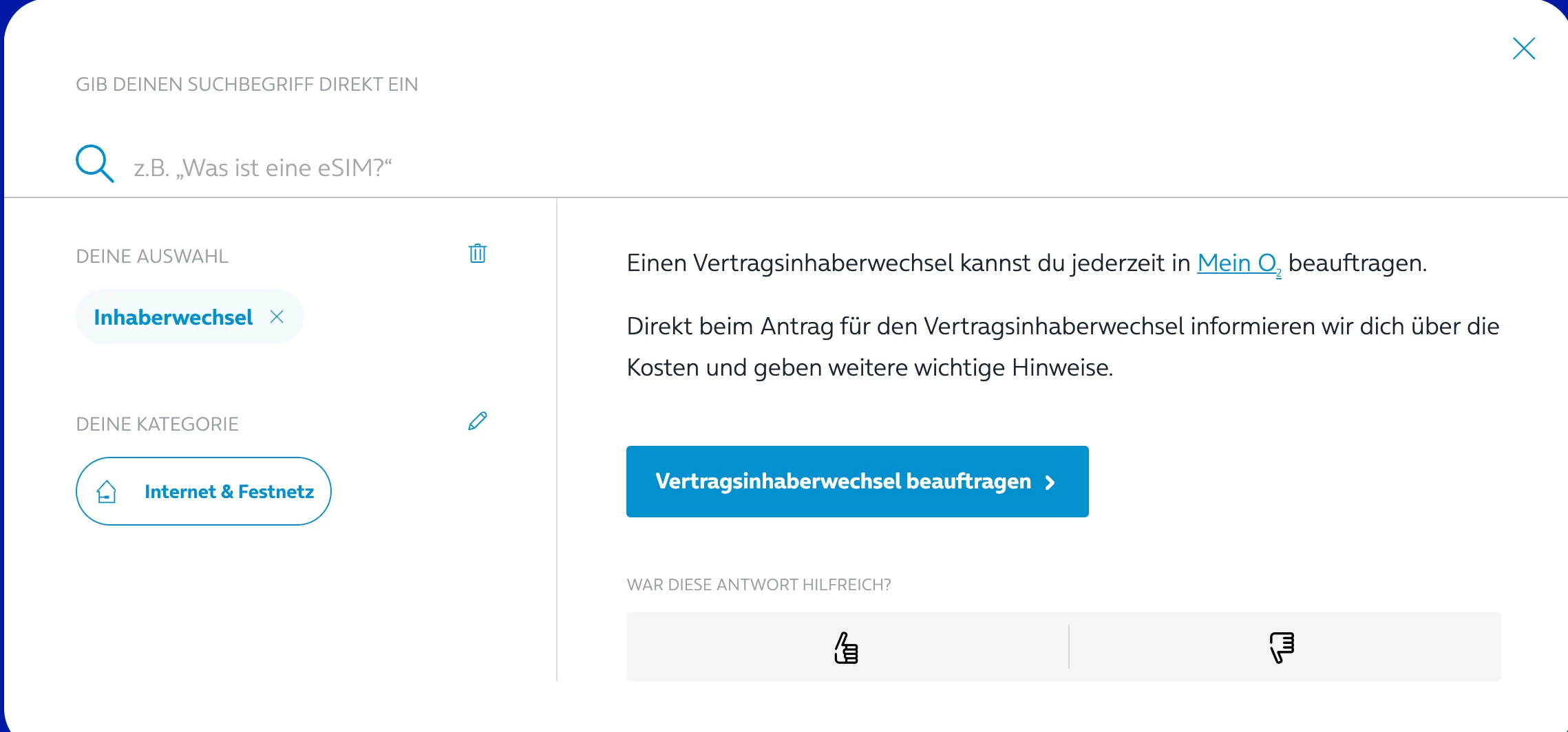Clear selection with the trash icon
The height and width of the screenshot is (732, 1568).
[x=478, y=254]
